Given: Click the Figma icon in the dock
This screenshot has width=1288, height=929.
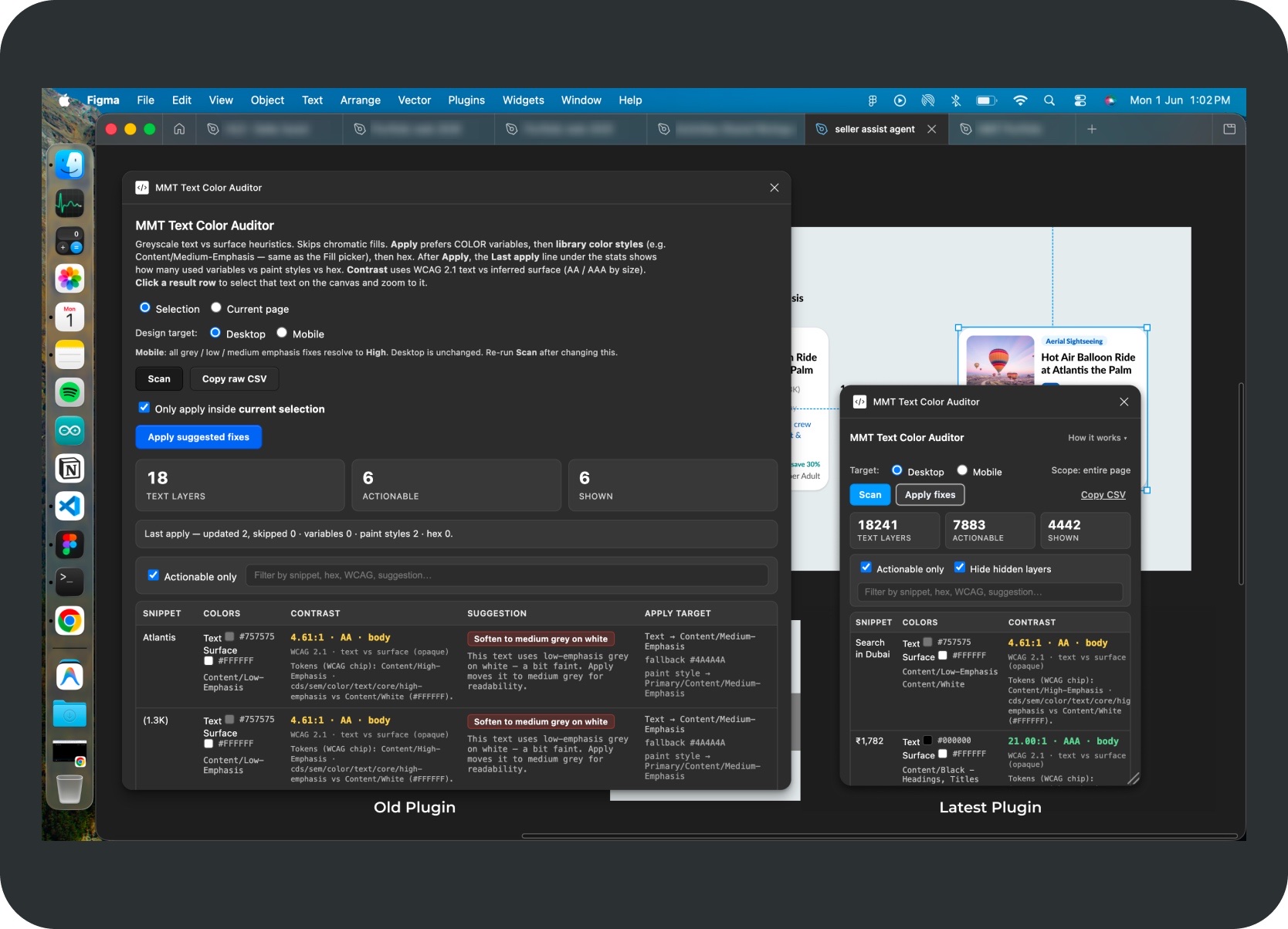Looking at the screenshot, I should (69, 544).
